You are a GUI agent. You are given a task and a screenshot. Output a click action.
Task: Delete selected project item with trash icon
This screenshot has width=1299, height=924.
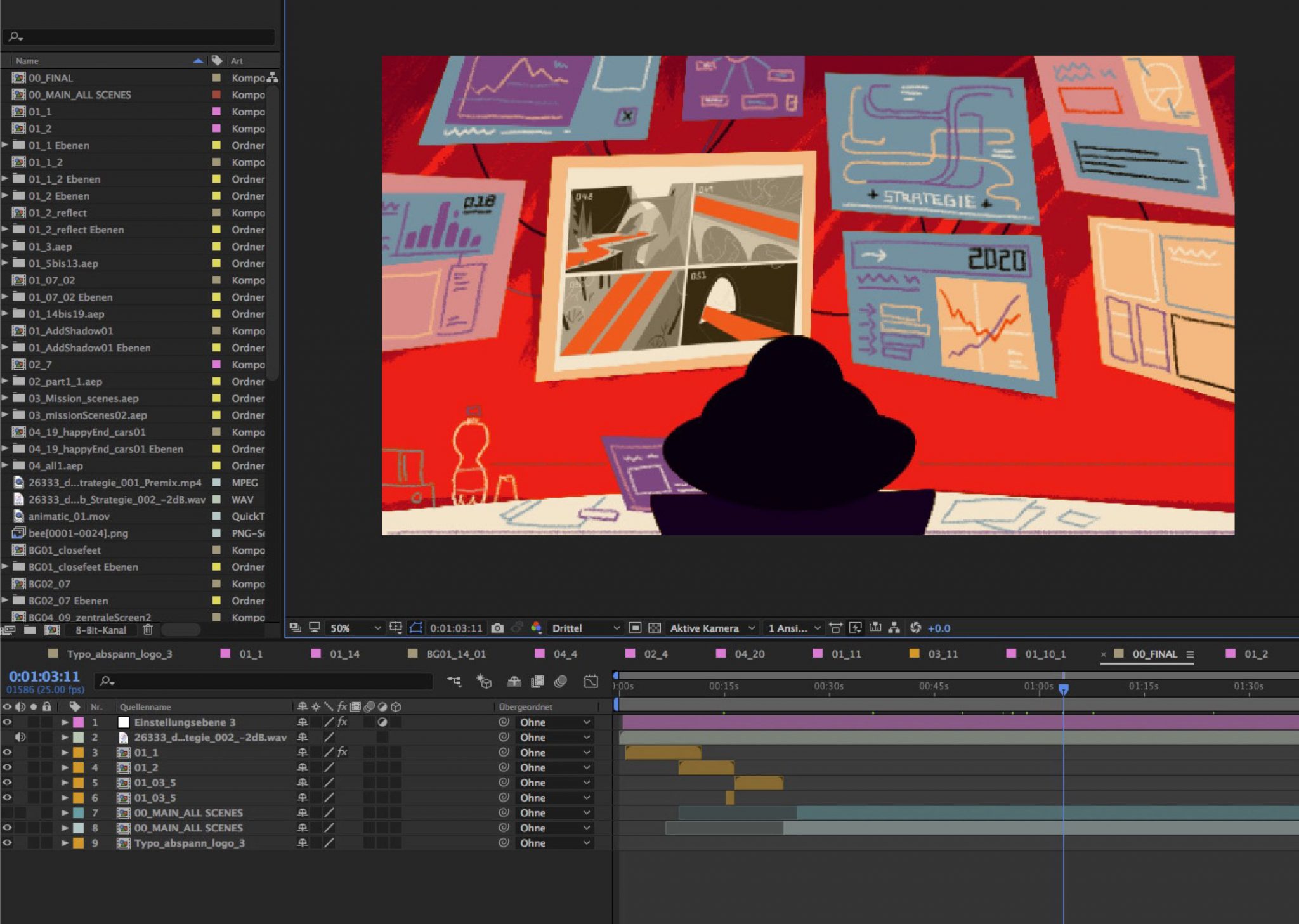click(148, 630)
